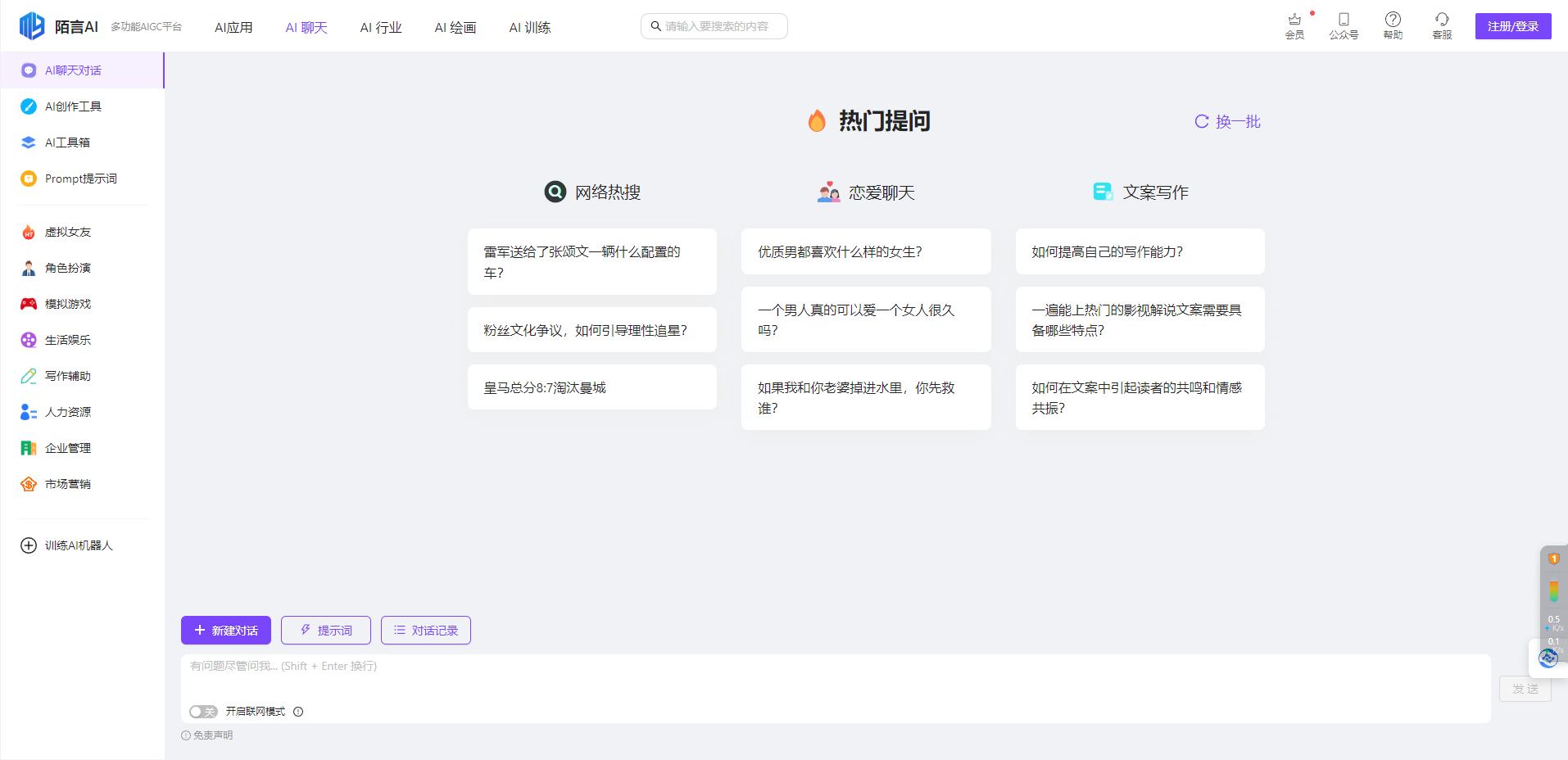
Task: Click the 换一批 refresh control
Action: click(1227, 121)
